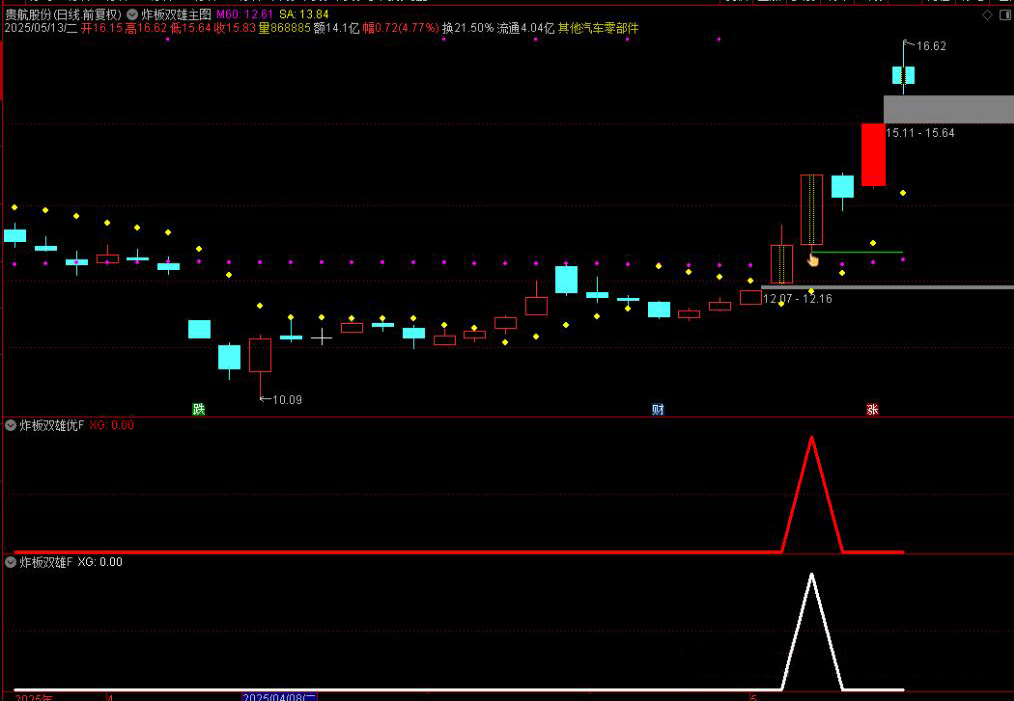The height and width of the screenshot is (701, 1014).
Task: Click the 12.07 - 12.16 gap range label
Action: 797,298
